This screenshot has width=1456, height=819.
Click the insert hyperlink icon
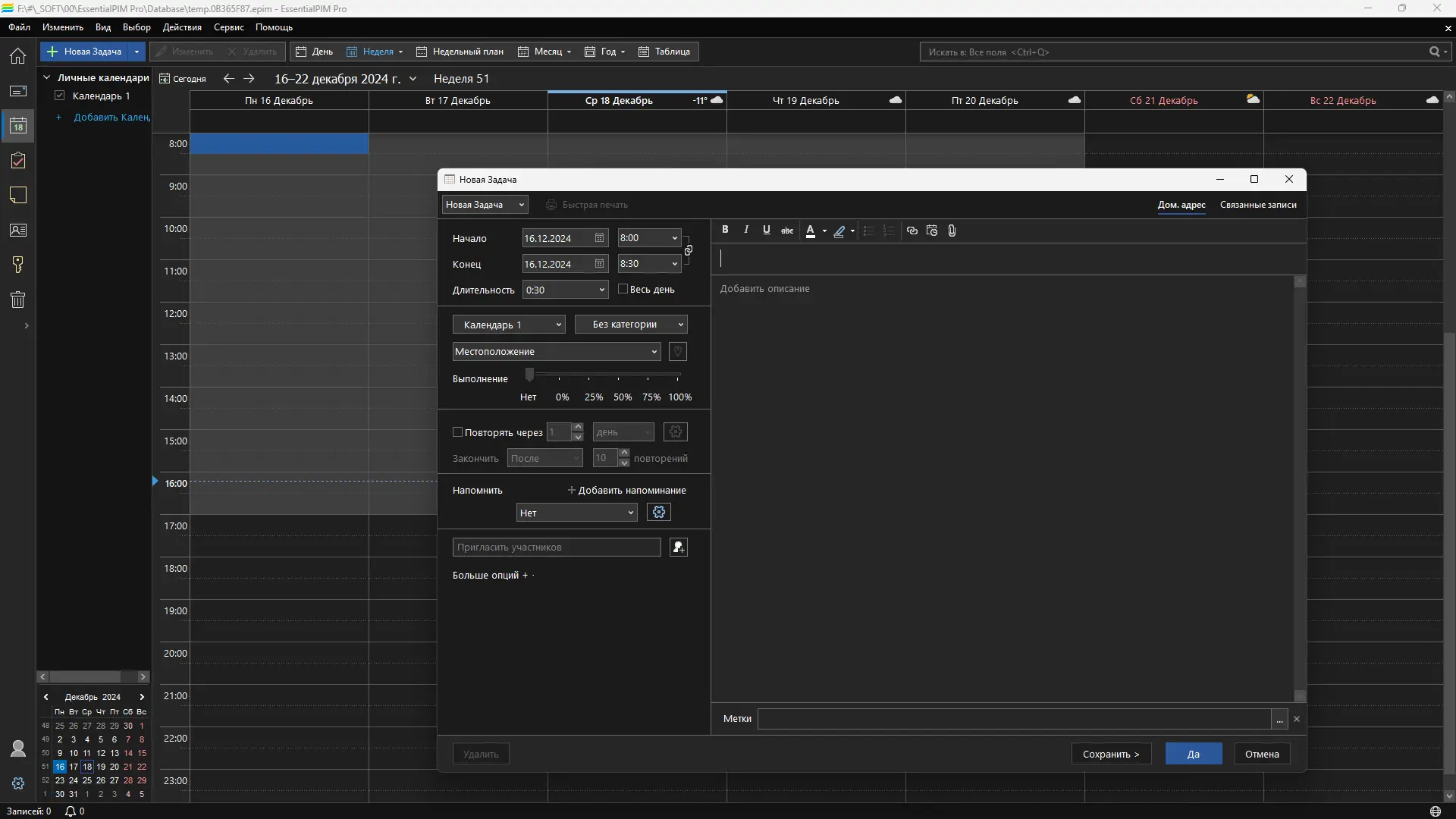(x=912, y=231)
